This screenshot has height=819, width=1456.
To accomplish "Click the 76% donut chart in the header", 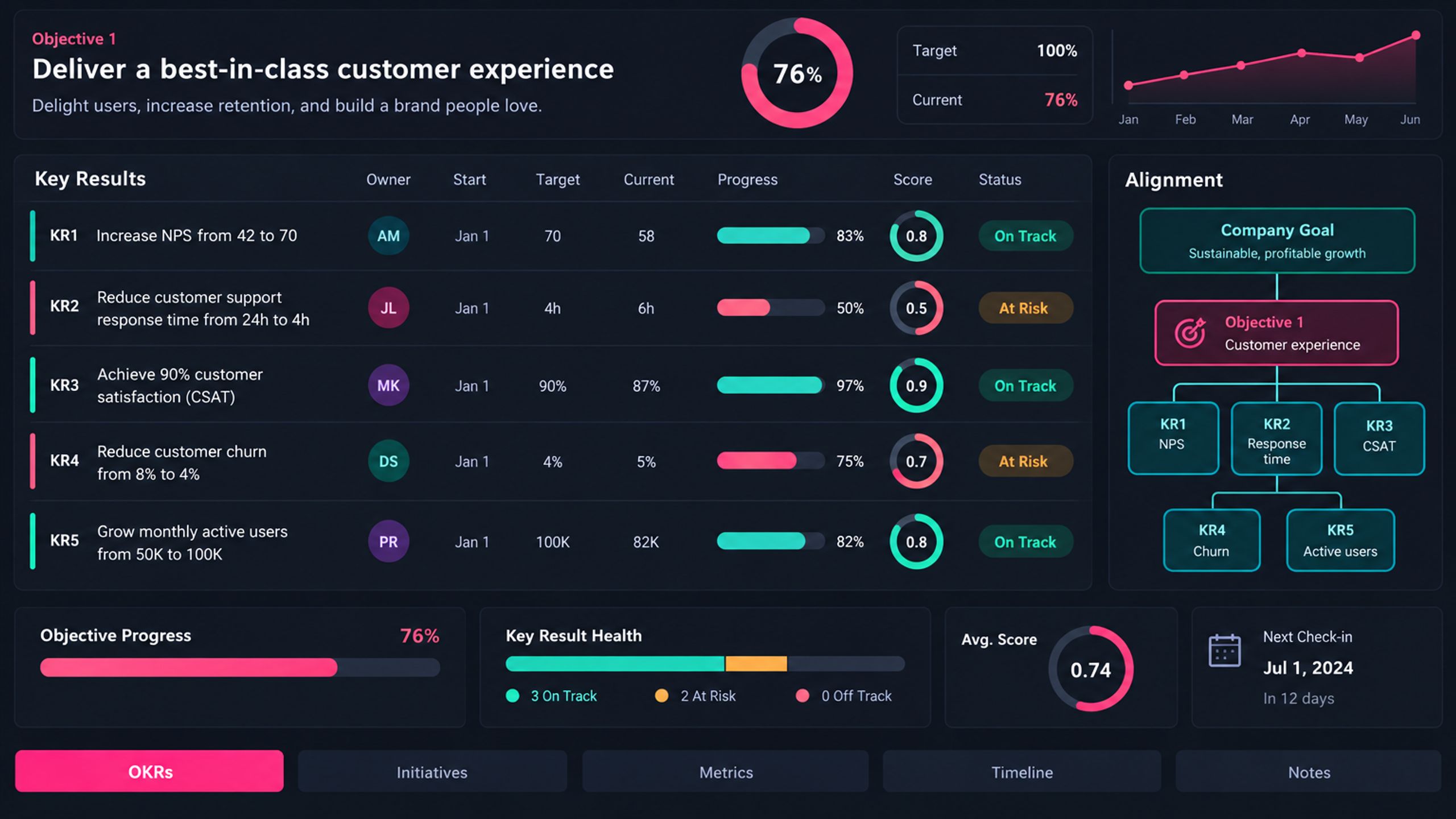I will 797,73.
